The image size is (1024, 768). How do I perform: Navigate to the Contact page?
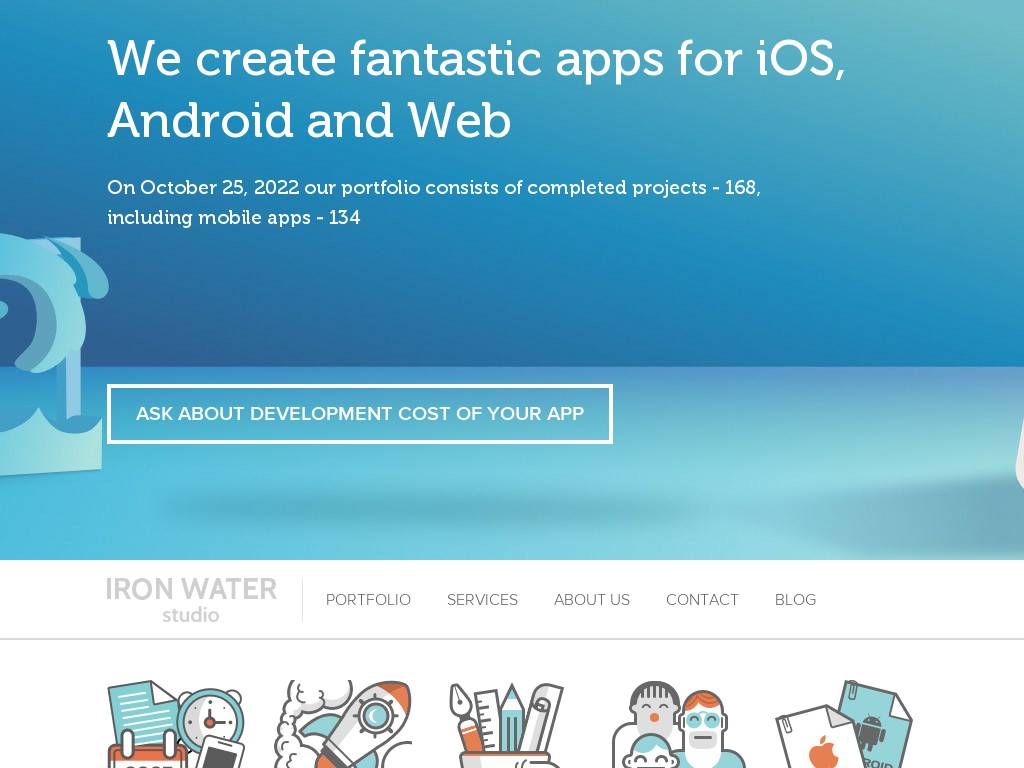(702, 600)
